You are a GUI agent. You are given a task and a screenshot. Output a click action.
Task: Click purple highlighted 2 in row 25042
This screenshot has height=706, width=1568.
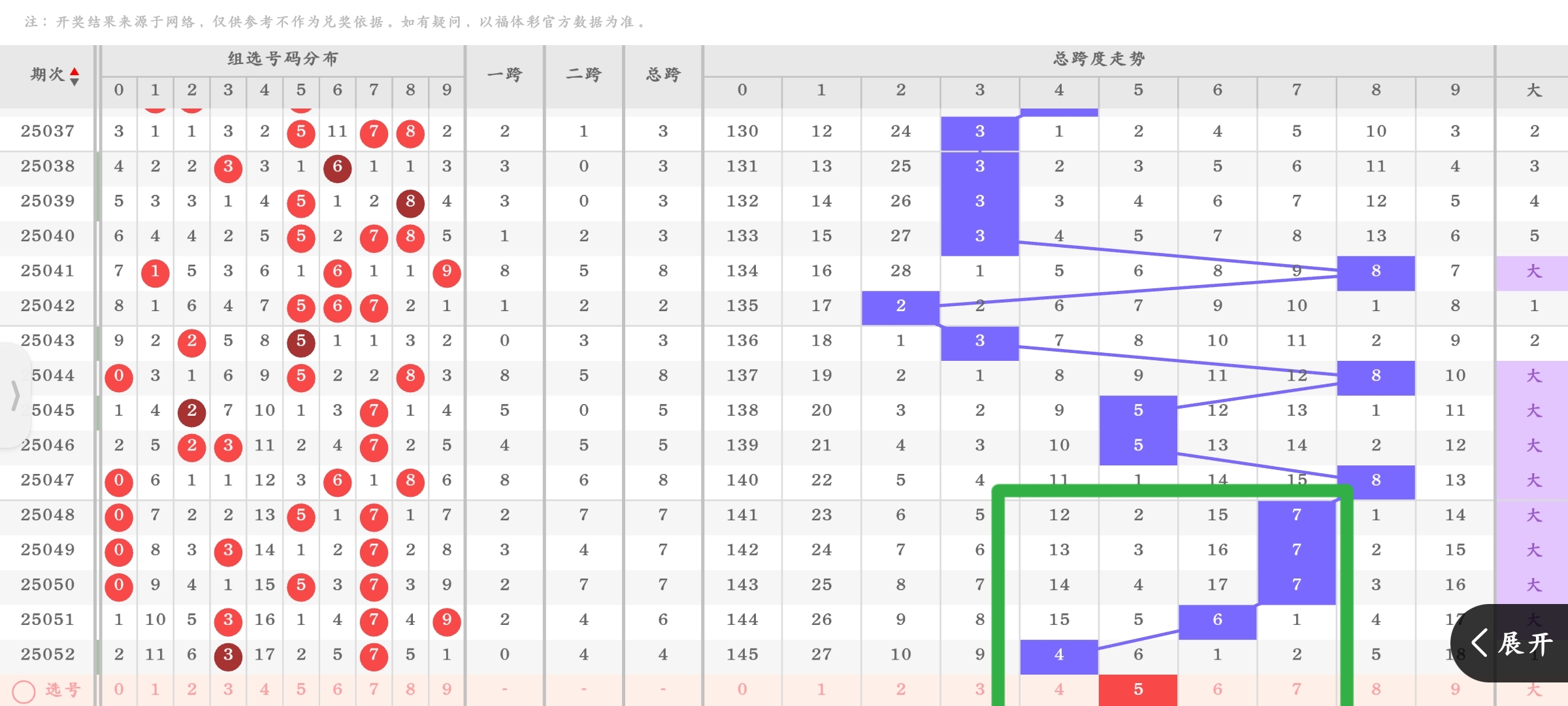coord(901,307)
